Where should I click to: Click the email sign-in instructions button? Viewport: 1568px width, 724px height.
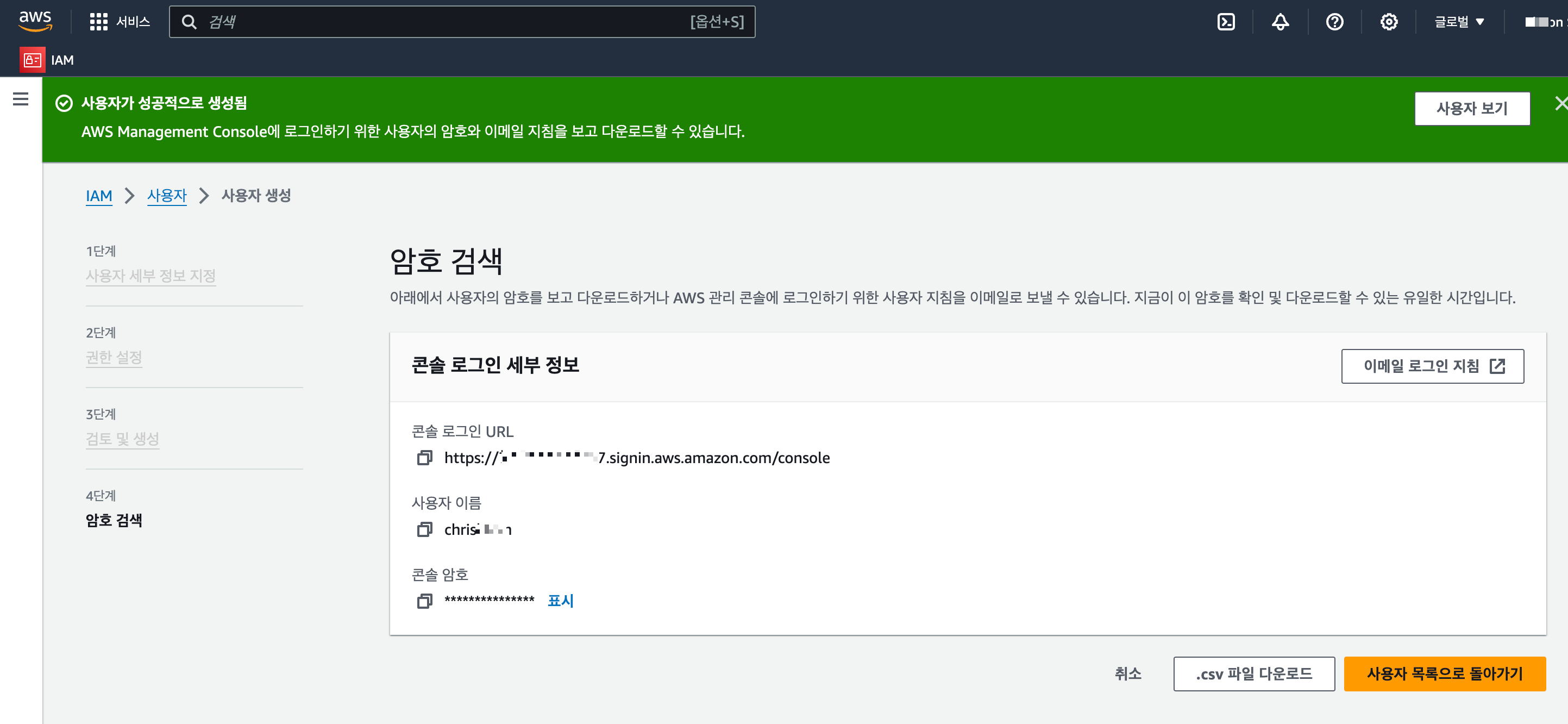(x=1432, y=366)
